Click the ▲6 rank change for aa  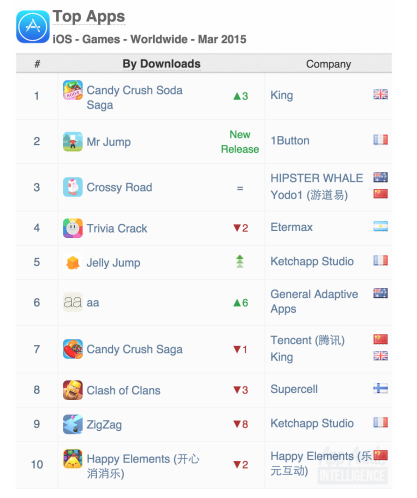tap(241, 303)
